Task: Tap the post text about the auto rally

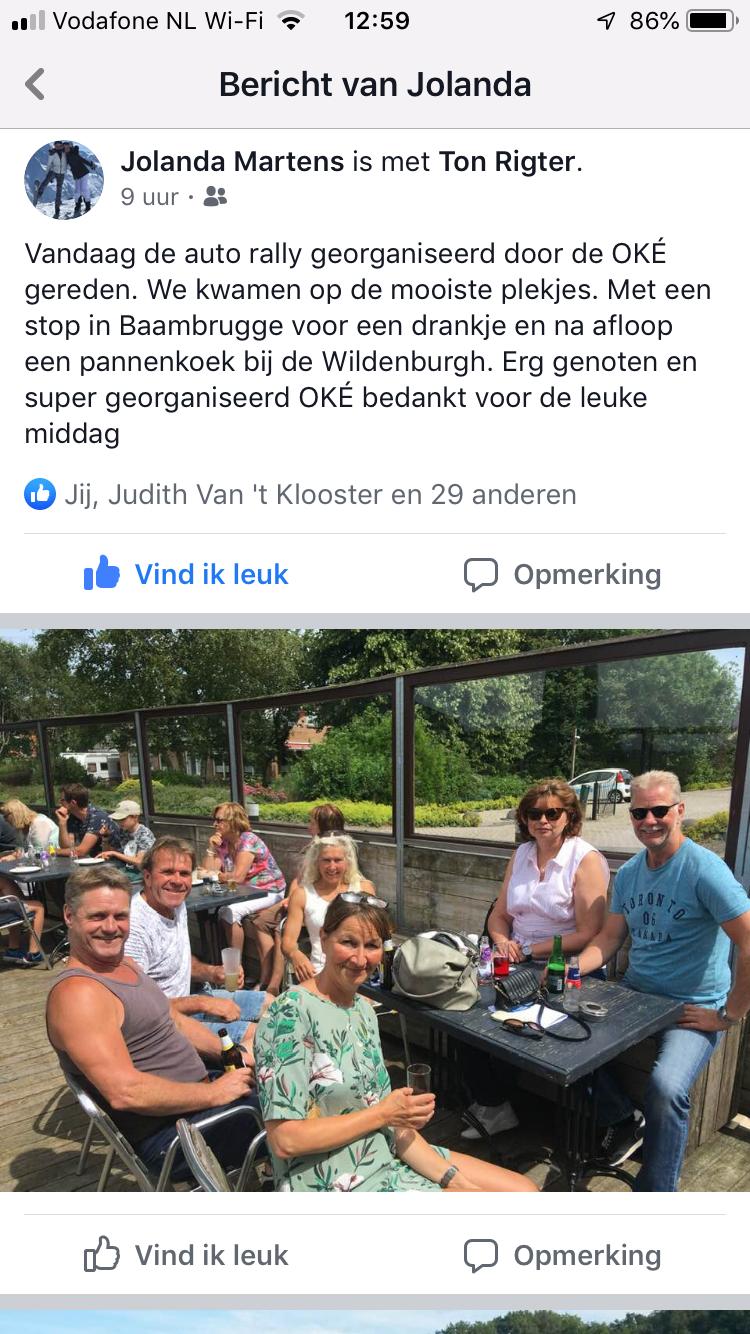Action: coord(368,343)
